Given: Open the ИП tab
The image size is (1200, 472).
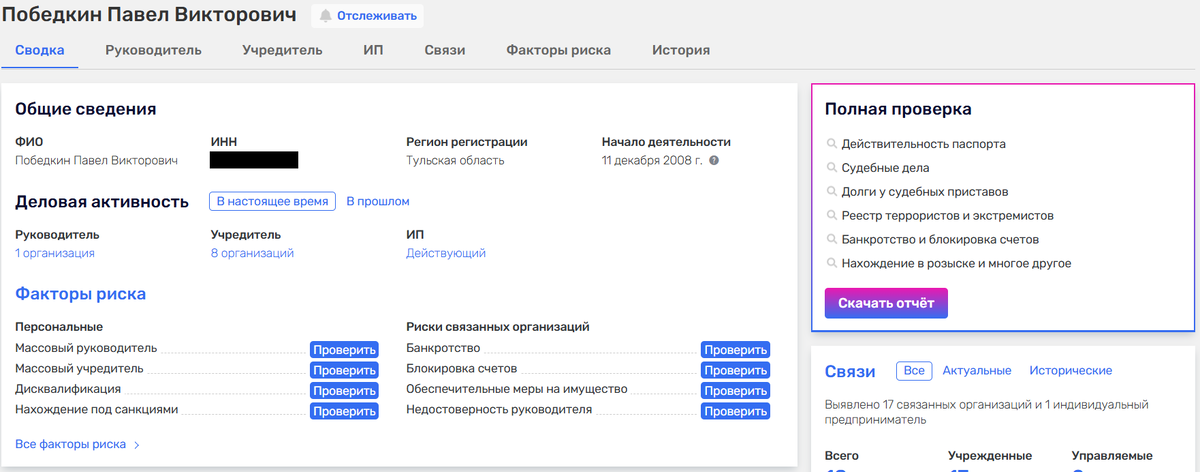Looking at the screenshot, I should [x=373, y=50].
